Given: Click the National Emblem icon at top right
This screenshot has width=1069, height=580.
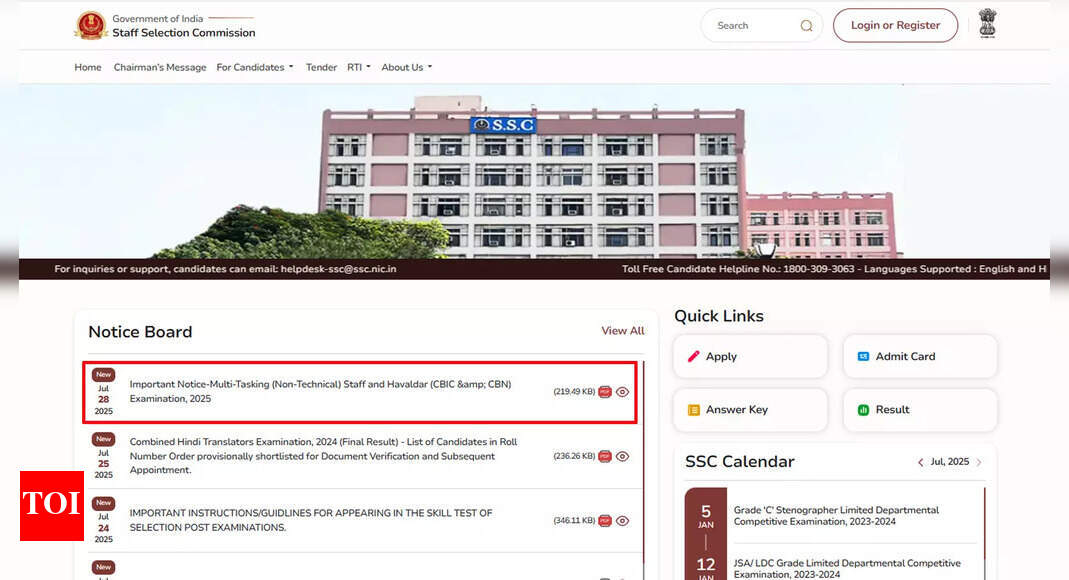Looking at the screenshot, I should (x=988, y=24).
